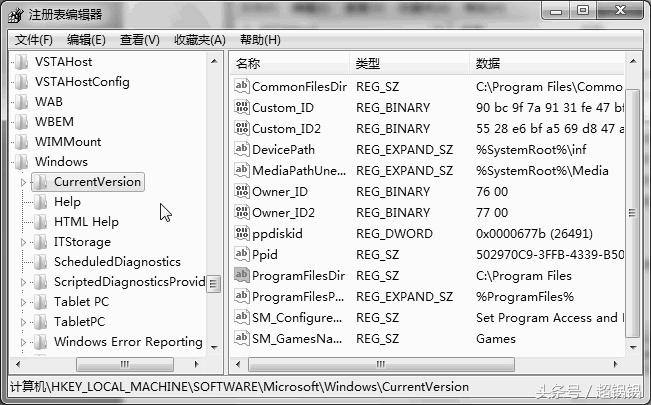Click the string value icon of CommonFilesDir
The height and width of the screenshot is (405, 651).
pos(242,86)
